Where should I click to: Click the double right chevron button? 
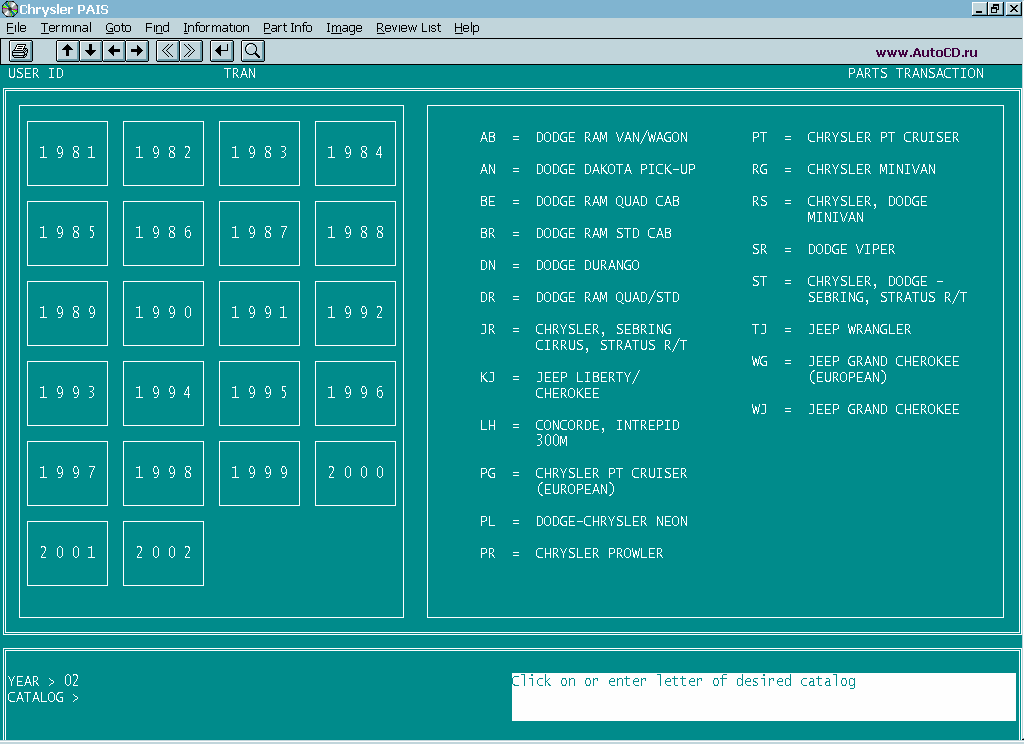click(x=191, y=51)
